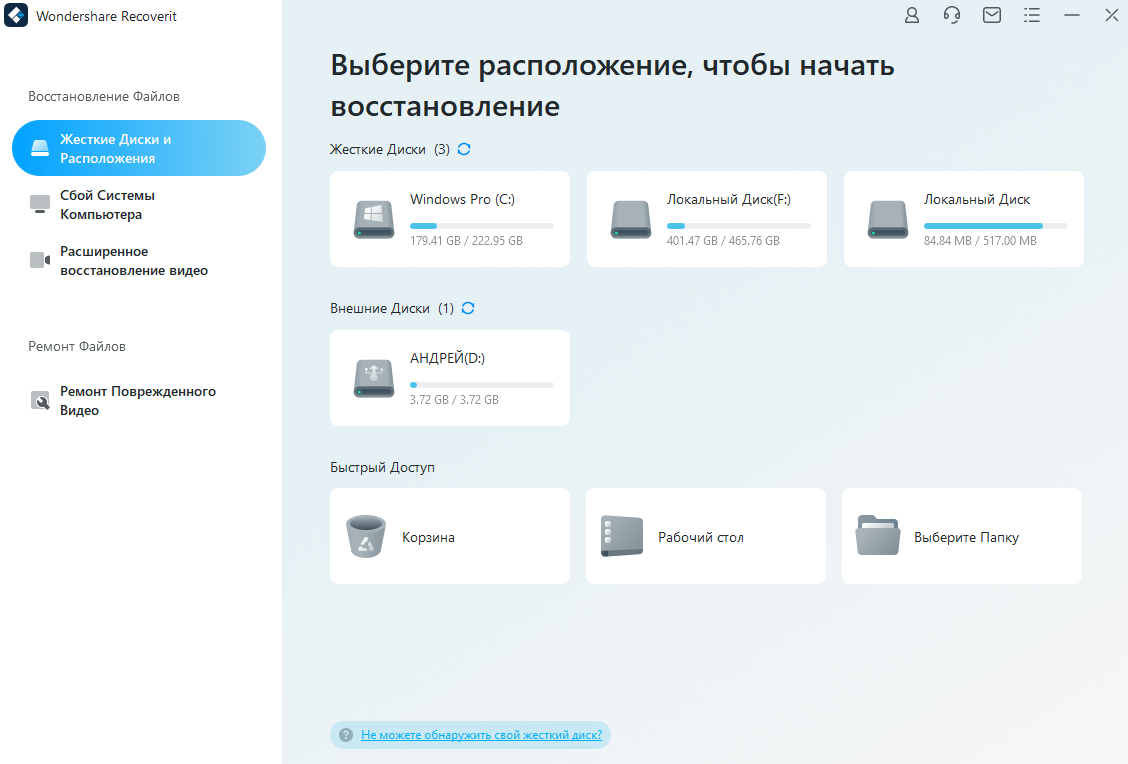Open link Не можете обнаружить свой жесткий диск?
Screen dimensions: 1128x764
[481, 735]
